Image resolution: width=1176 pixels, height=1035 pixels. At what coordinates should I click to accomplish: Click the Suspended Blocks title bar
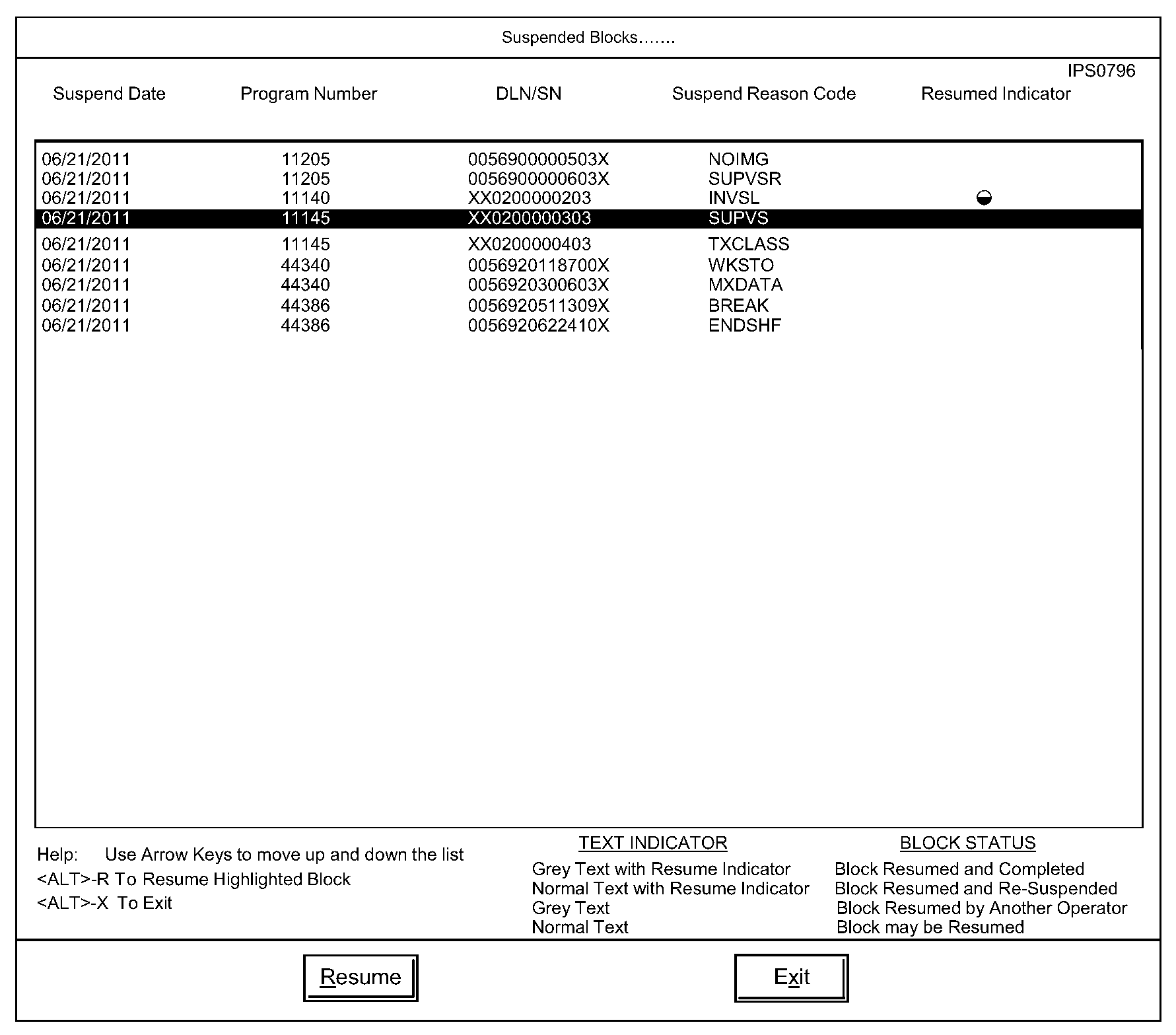588,38
